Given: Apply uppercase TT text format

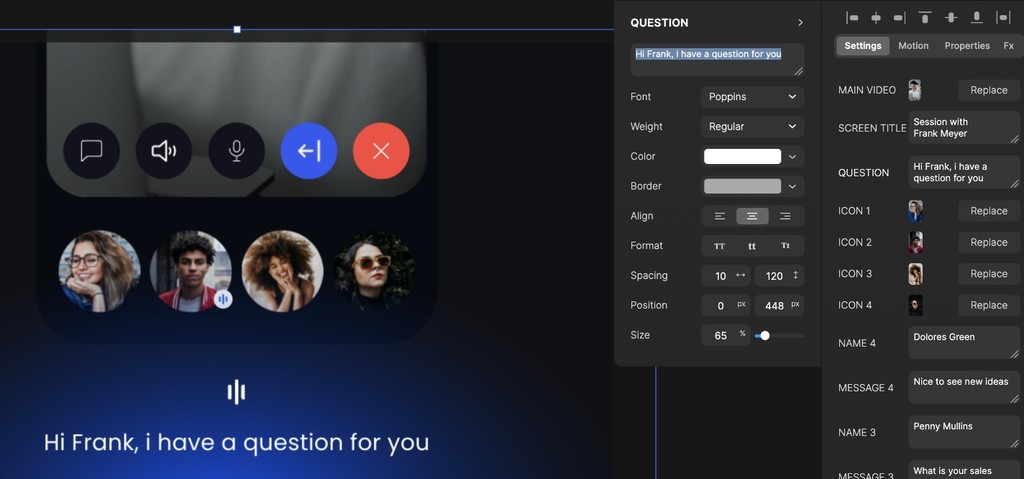Looking at the screenshot, I should coord(719,246).
